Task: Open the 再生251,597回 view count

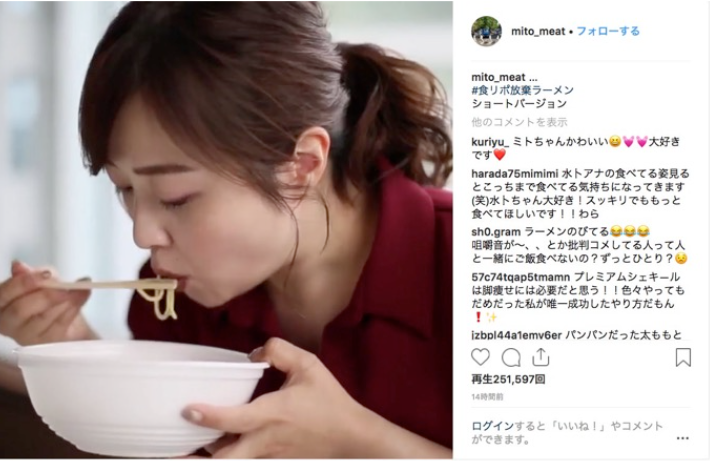Action: 508,379
